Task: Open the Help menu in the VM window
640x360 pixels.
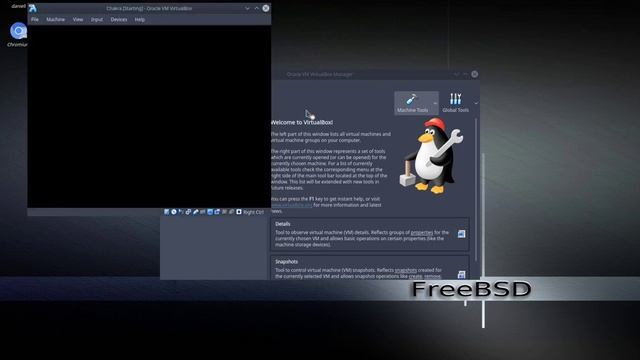Action: pos(140,19)
